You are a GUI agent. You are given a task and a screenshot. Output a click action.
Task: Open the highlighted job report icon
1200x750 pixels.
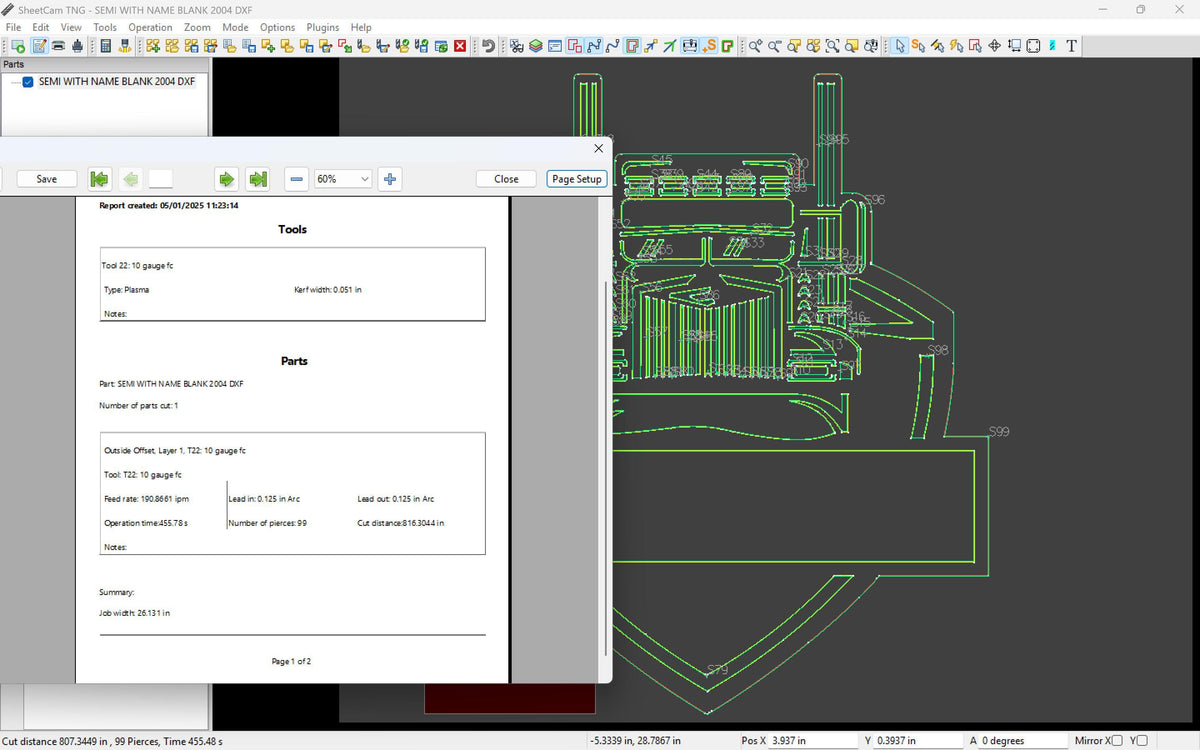39,46
